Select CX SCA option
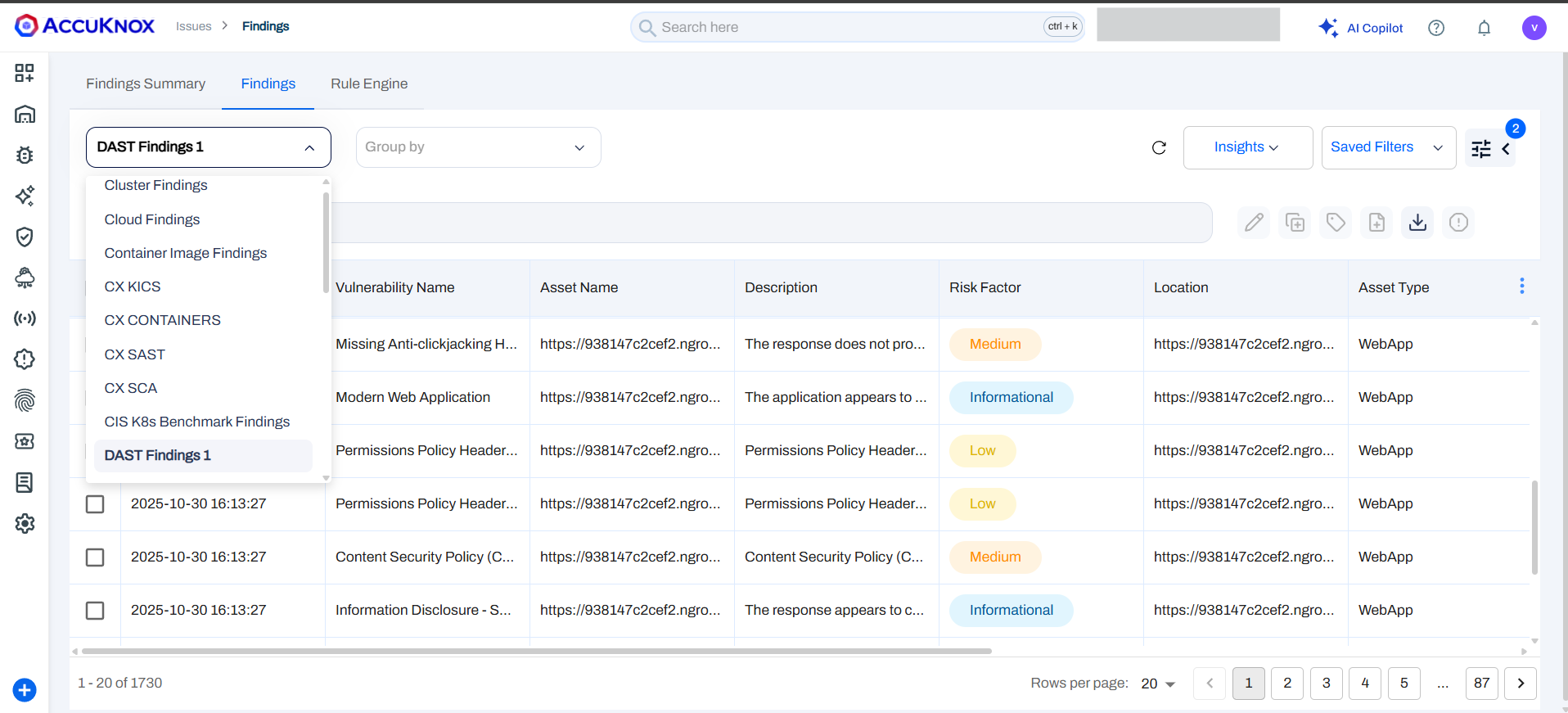 (x=204, y=388)
